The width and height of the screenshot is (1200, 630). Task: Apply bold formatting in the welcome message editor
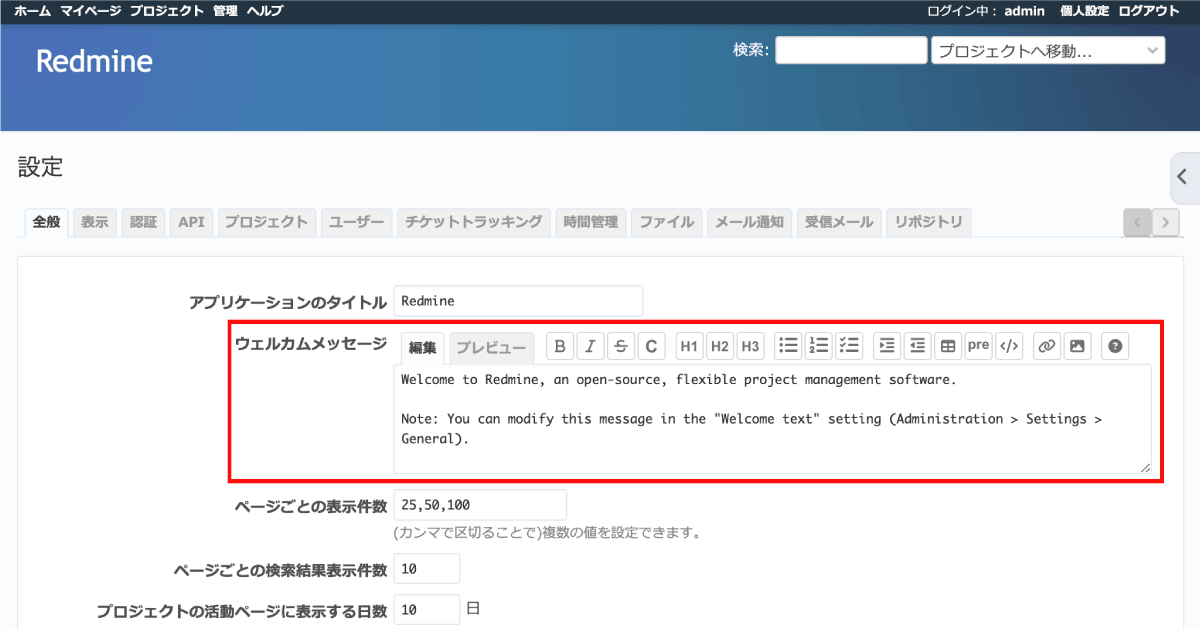[x=560, y=345]
